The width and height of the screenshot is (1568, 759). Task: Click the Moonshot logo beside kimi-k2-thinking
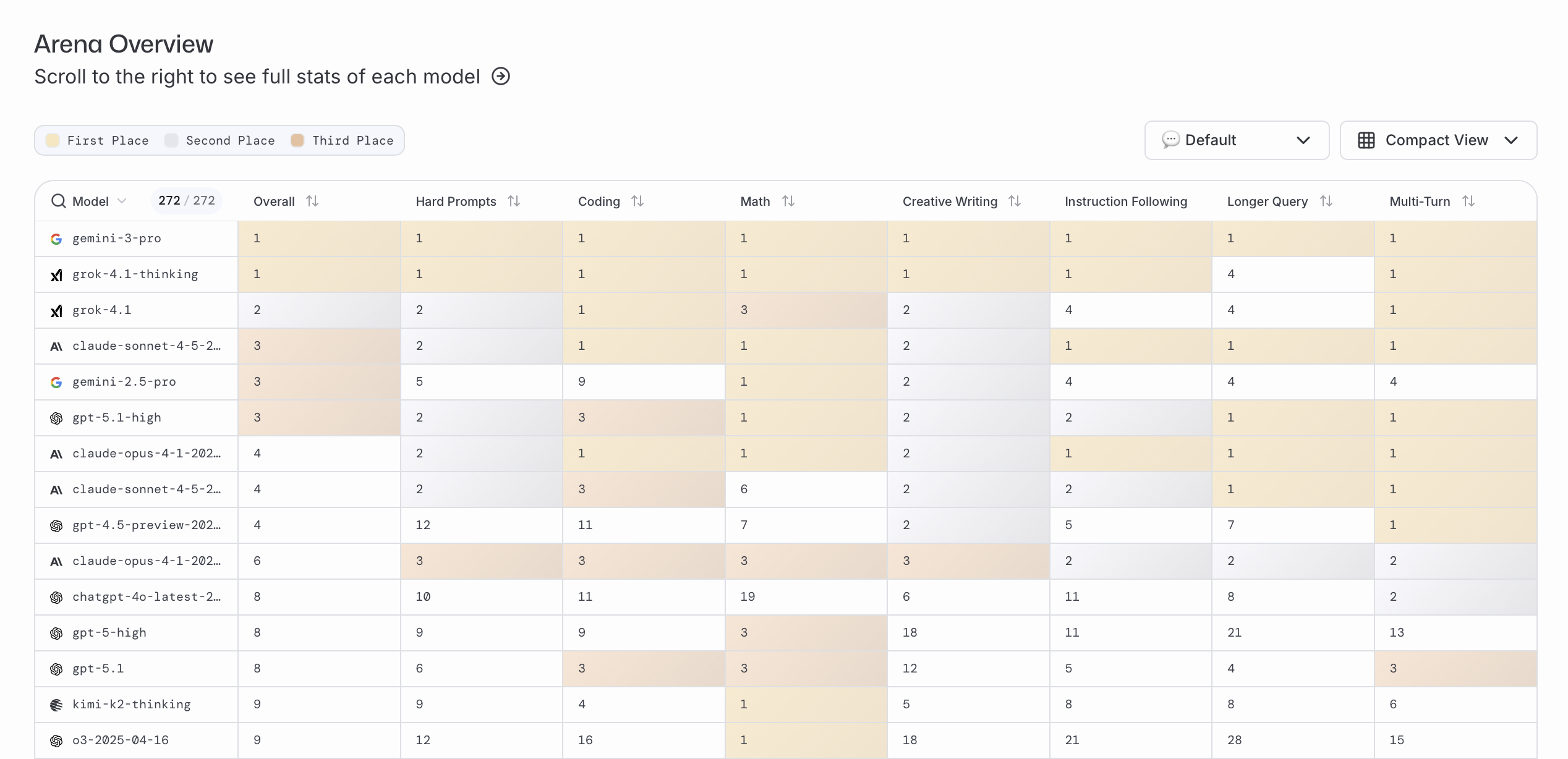pos(56,705)
